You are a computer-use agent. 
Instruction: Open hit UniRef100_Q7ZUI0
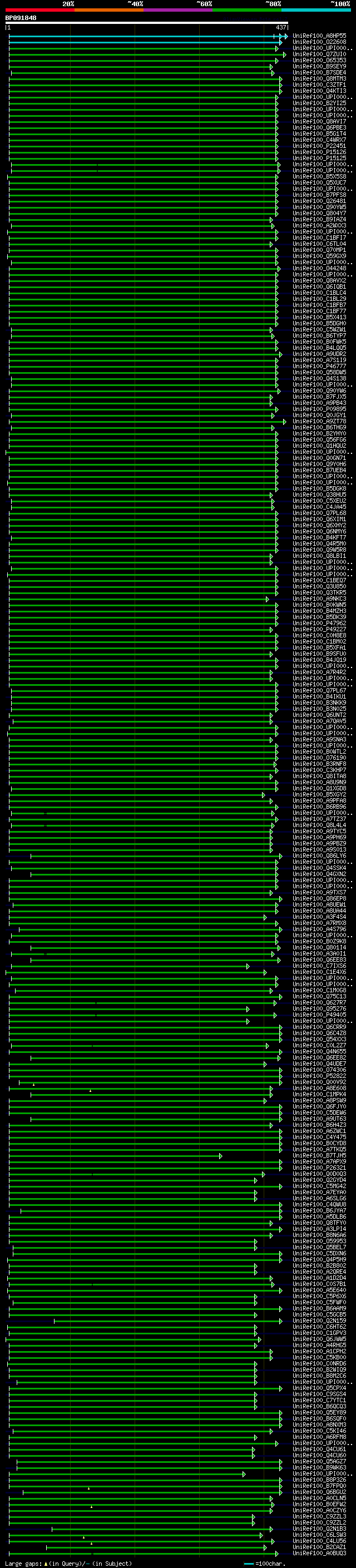tap(319, 54)
